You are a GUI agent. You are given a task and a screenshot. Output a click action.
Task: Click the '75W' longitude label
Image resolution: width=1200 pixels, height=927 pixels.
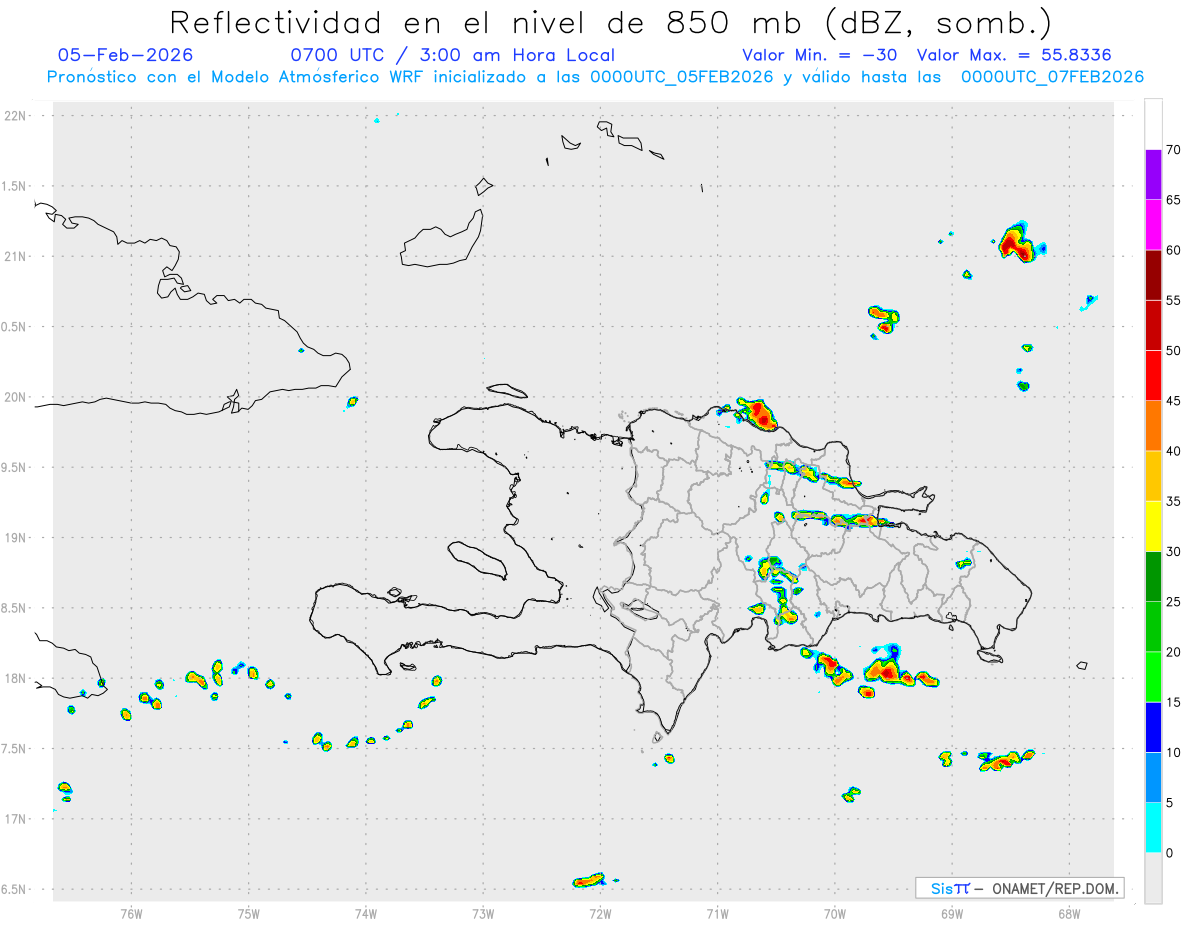(248, 913)
